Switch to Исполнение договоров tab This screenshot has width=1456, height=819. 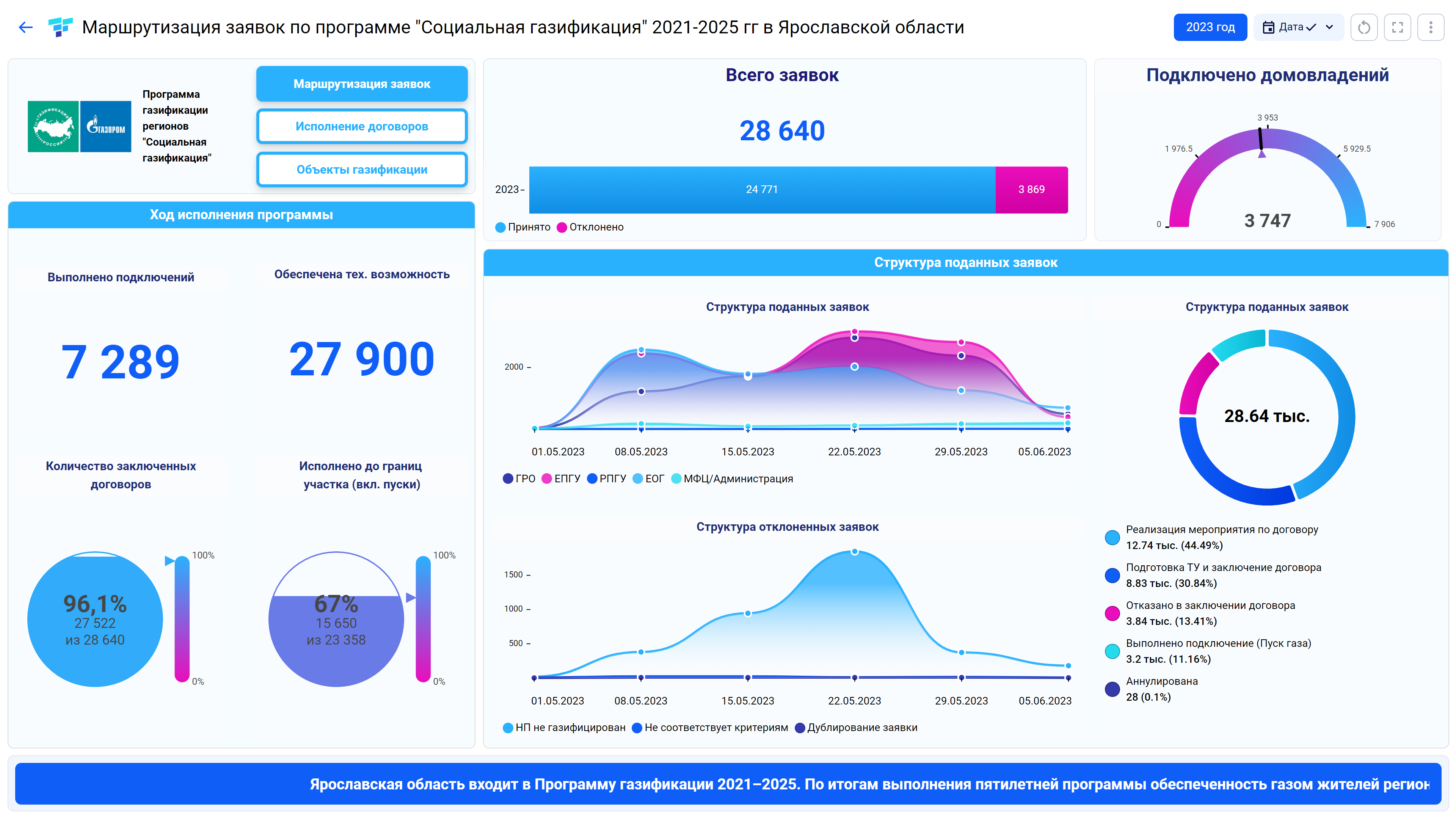[x=362, y=126]
